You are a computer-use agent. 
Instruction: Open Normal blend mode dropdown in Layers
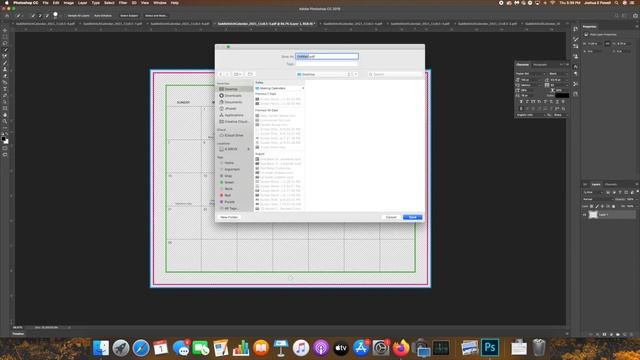[598, 199]
